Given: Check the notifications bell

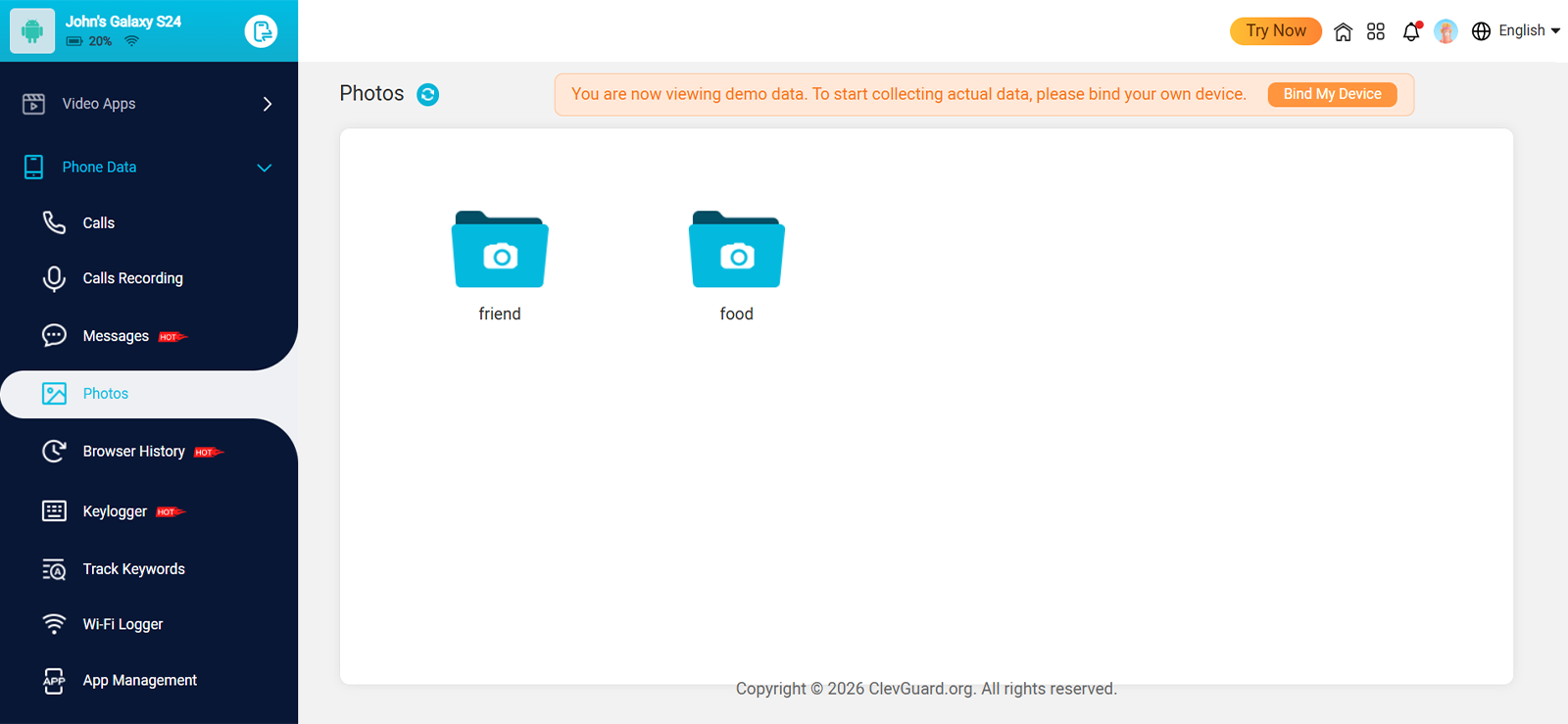Looking at the screenshot, I should click(x=1411, y=31).
